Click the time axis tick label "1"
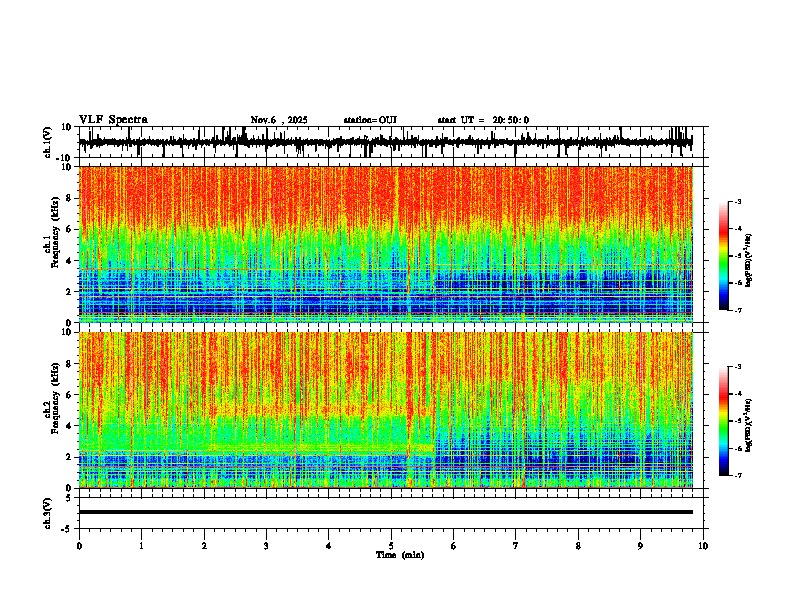 tap(141, 545)
